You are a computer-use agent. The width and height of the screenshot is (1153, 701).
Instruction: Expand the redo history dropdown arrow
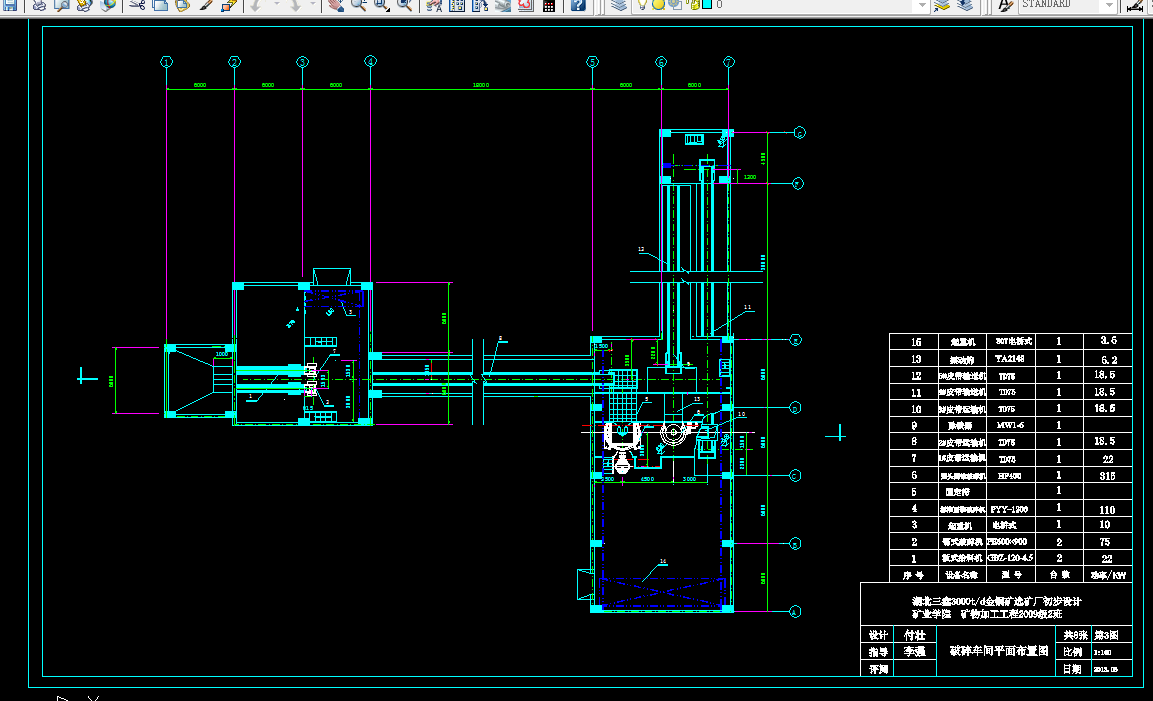pos(312,5)
